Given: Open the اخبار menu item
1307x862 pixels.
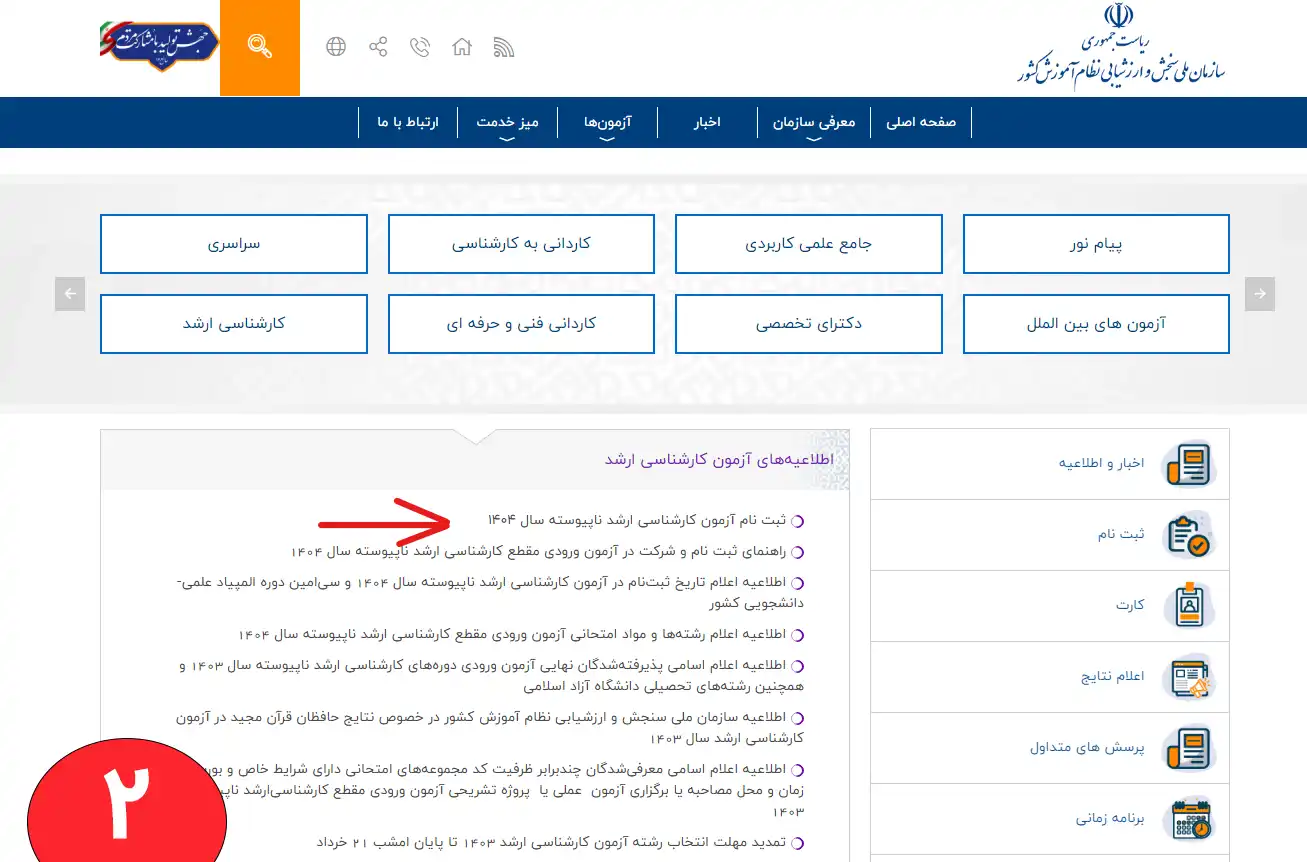Looking at the screenshot, I should 708,122.
